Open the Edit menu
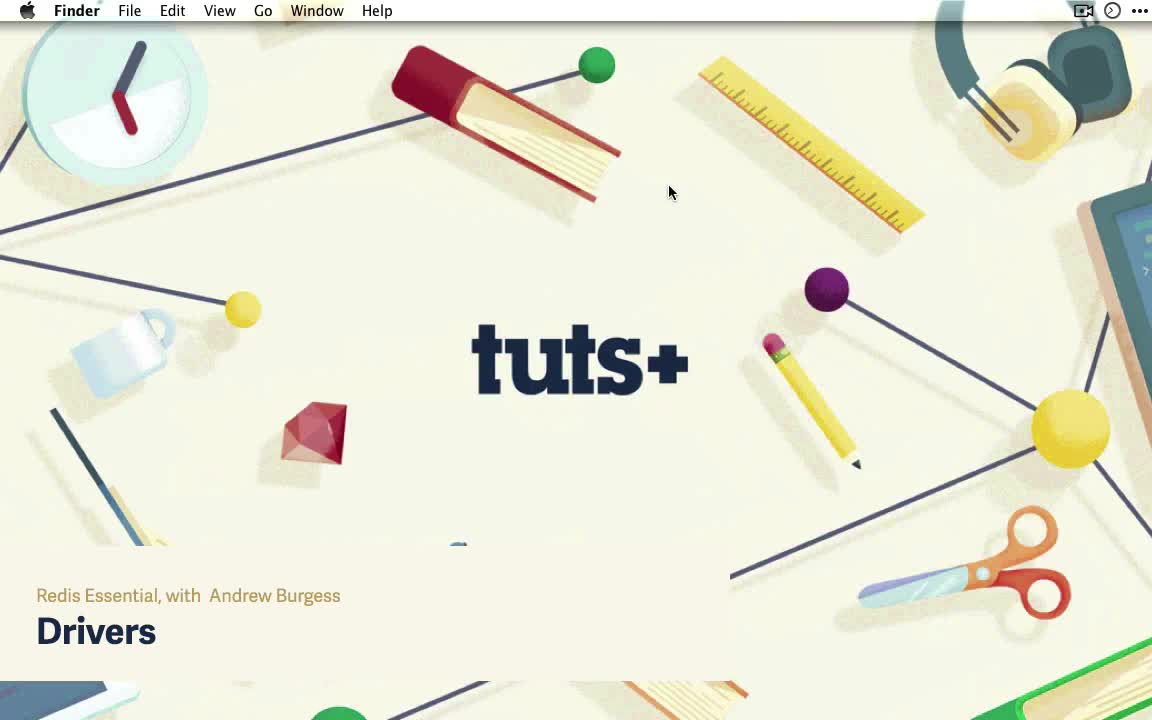This screenshot has width=1152, height=720. [x=173, y=11]
